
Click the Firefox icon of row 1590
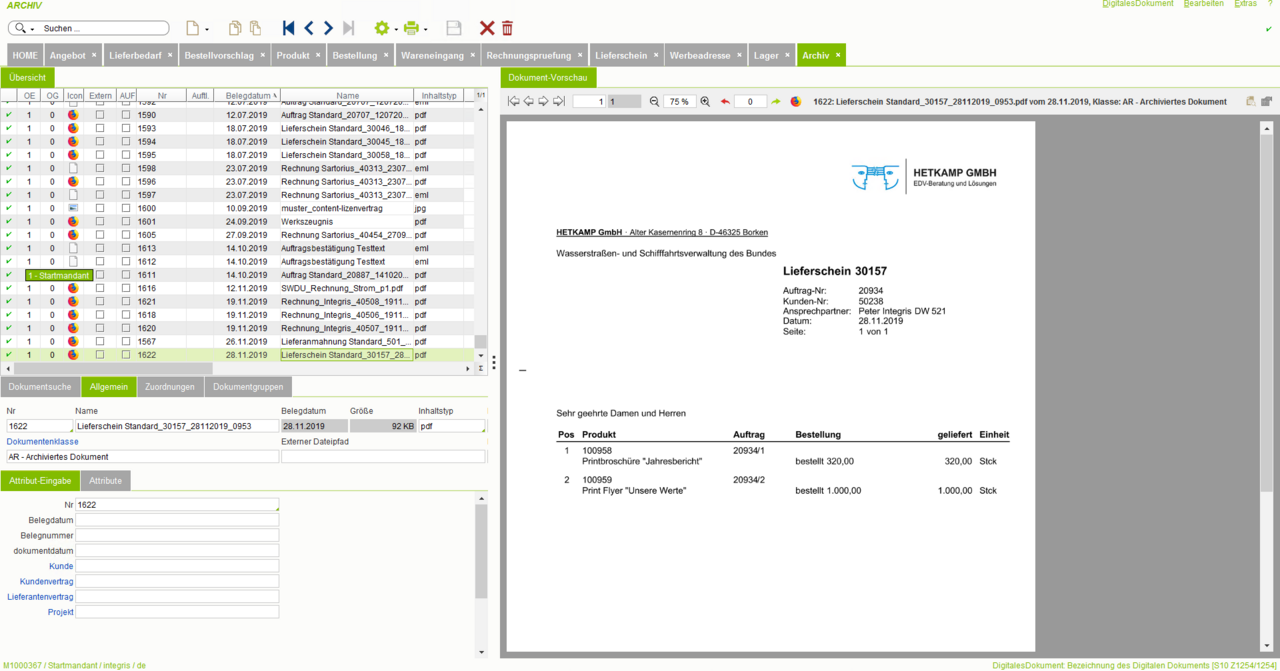pos(73,115)
